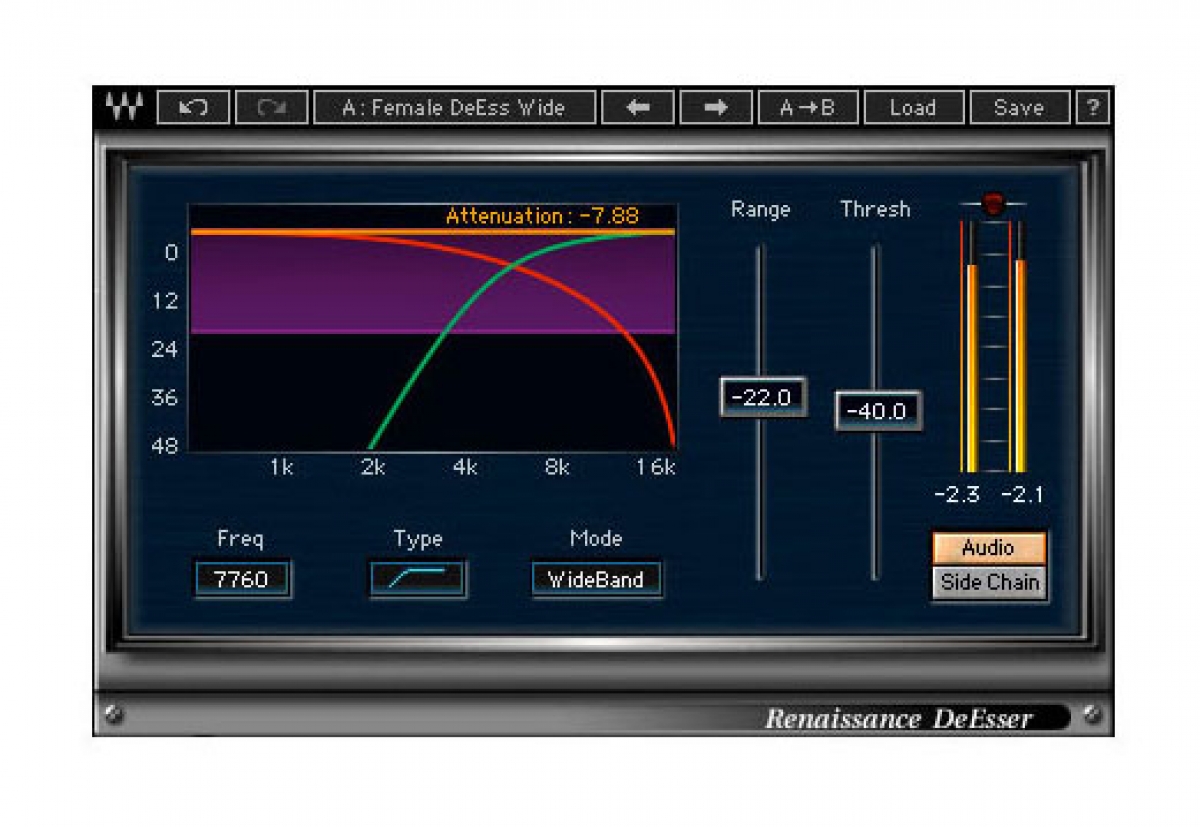Image resolution: width=1200 pixels, height=827 pixels.
Task: Open the Save preset menu
Action: click(x=1019, y=107)
